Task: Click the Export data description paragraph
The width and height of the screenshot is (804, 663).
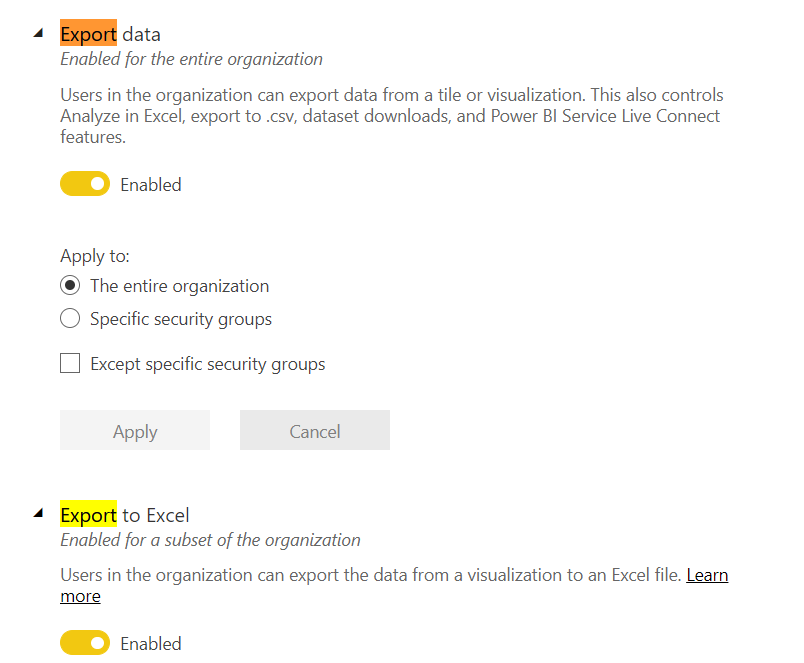Action: pos(392,116)
